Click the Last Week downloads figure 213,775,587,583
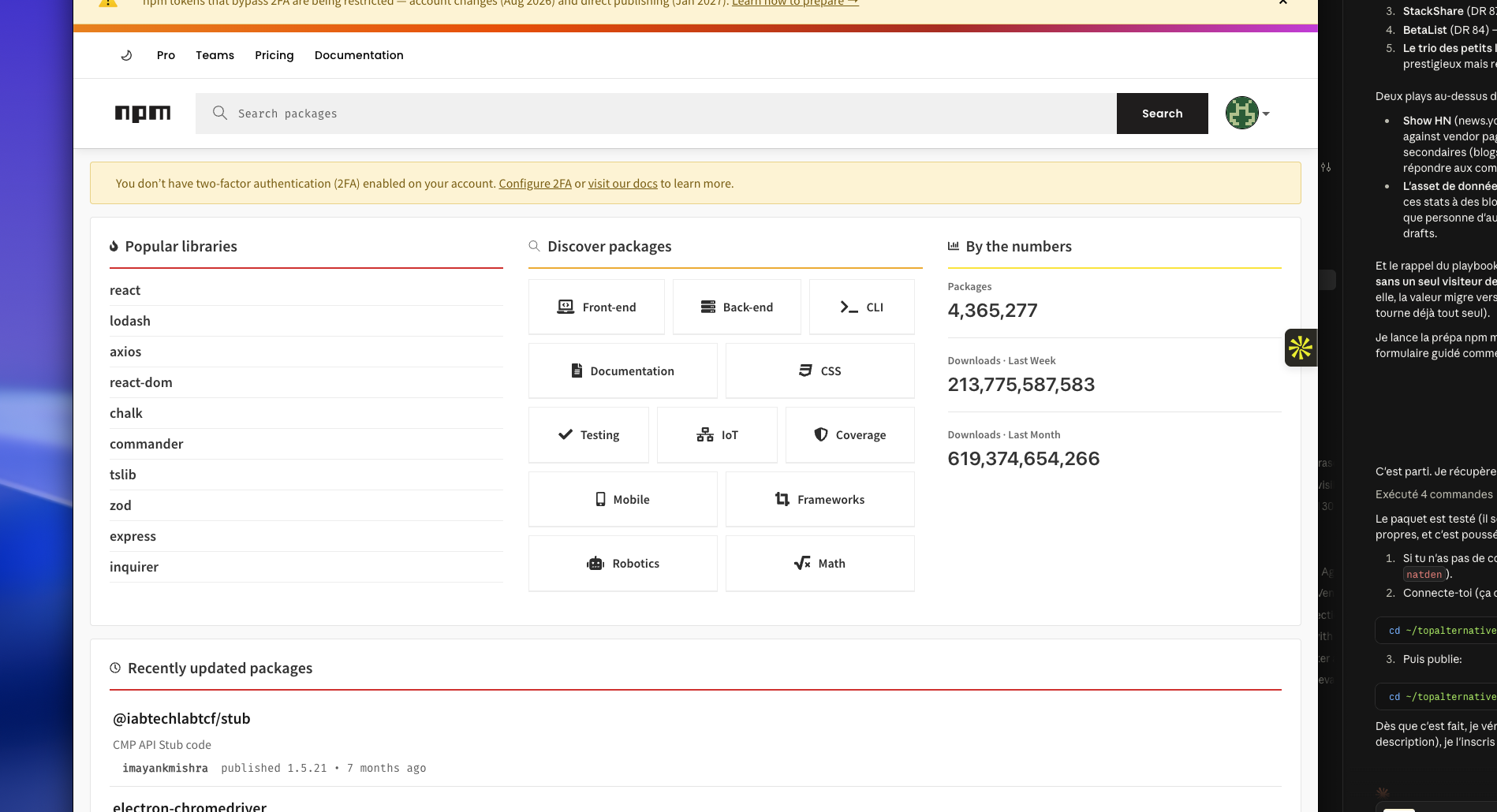The image size is (1497, 812). click(x=1021, y=385)
